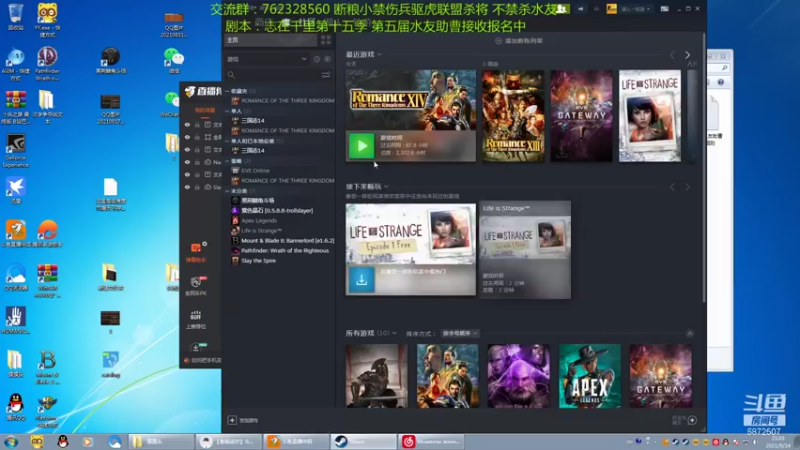The height and width of the screenshot is (450, 800).
Task: Select the orange tab in stream tool panel
Action: click(x=205, y=110)
